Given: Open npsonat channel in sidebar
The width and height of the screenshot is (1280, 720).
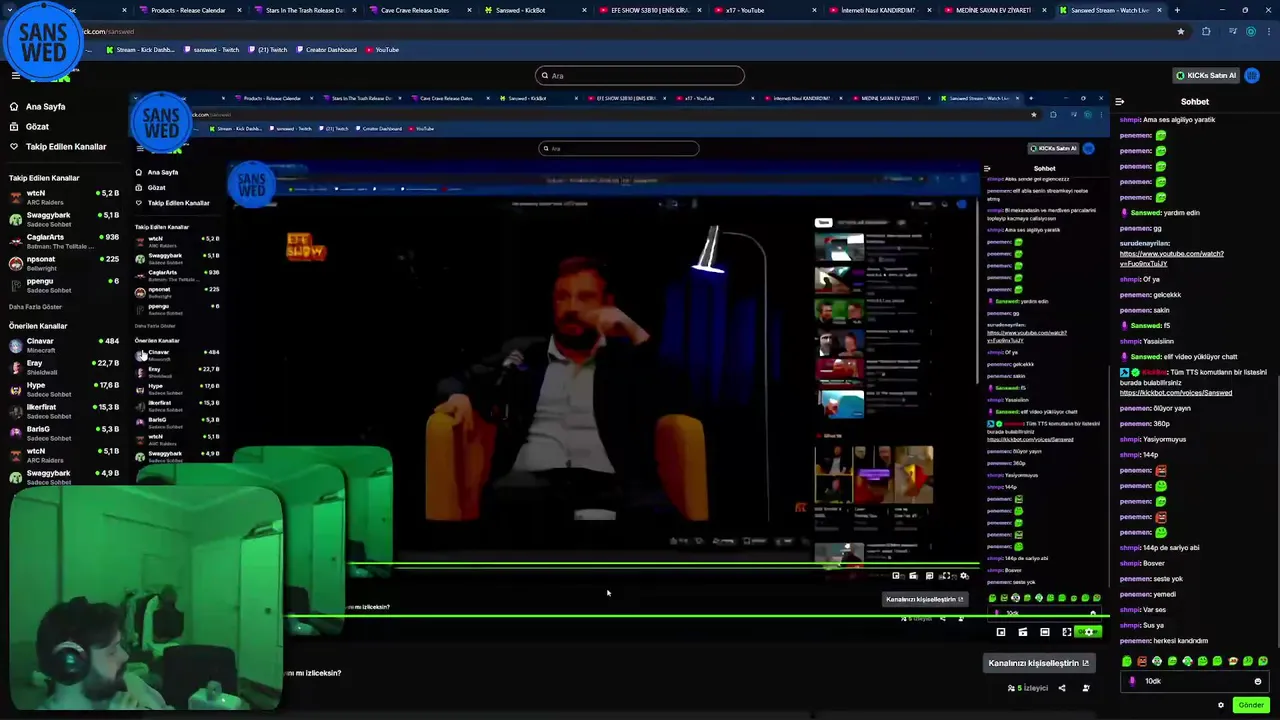Looking at the screenshot, I should (64, 263).
